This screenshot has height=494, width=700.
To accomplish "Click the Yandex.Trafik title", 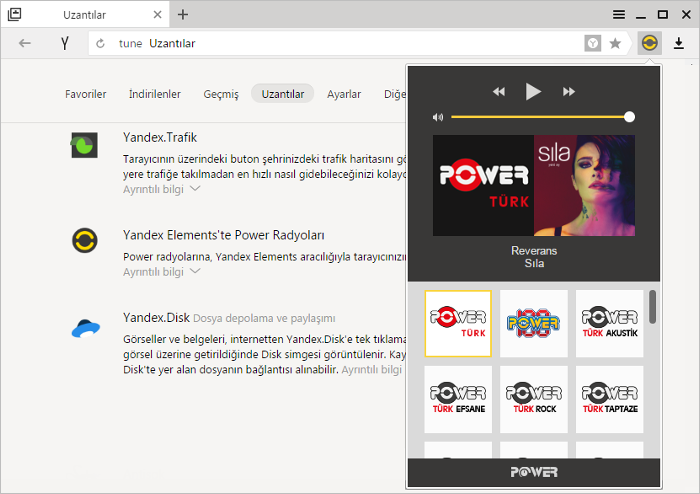I will [160, 137].
